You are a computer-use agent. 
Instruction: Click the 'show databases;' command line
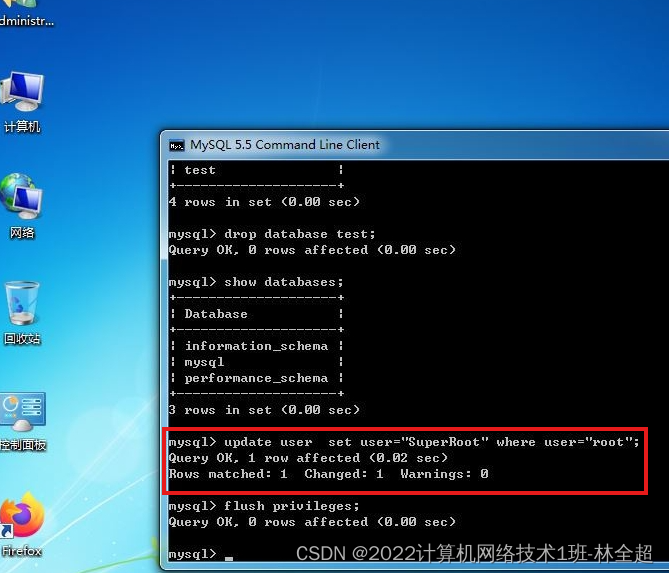(256, 282)
